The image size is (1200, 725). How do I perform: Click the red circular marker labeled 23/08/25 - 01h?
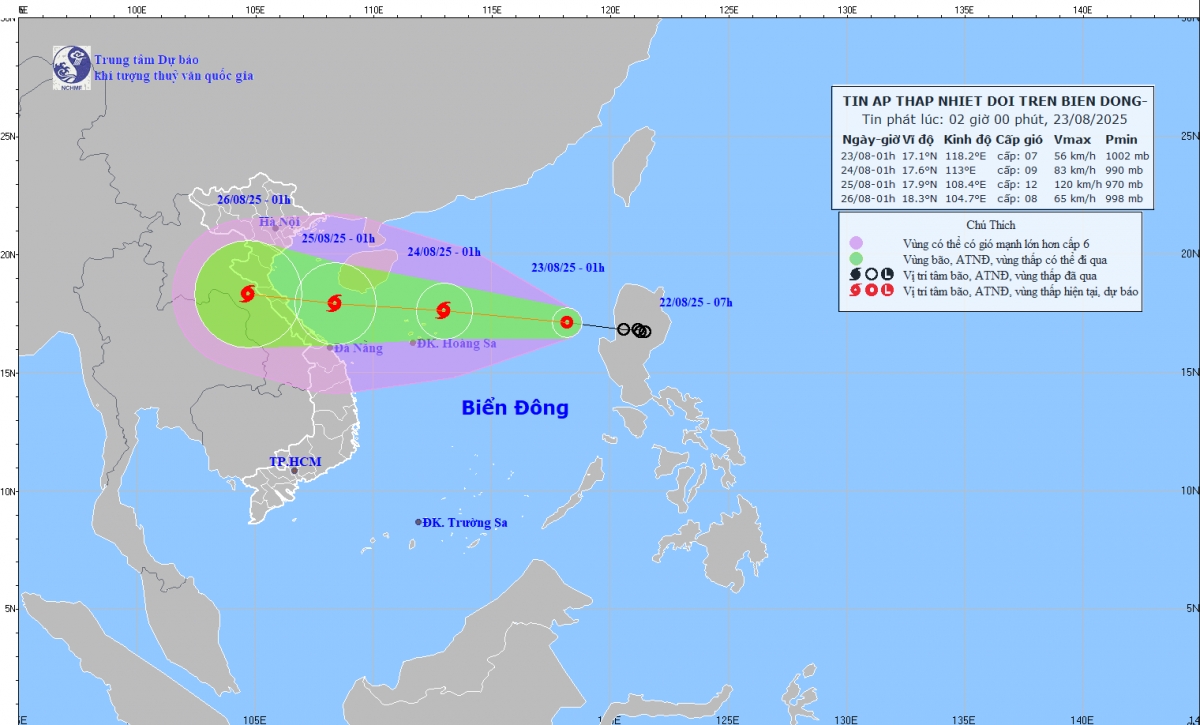(x=567, y=322)
